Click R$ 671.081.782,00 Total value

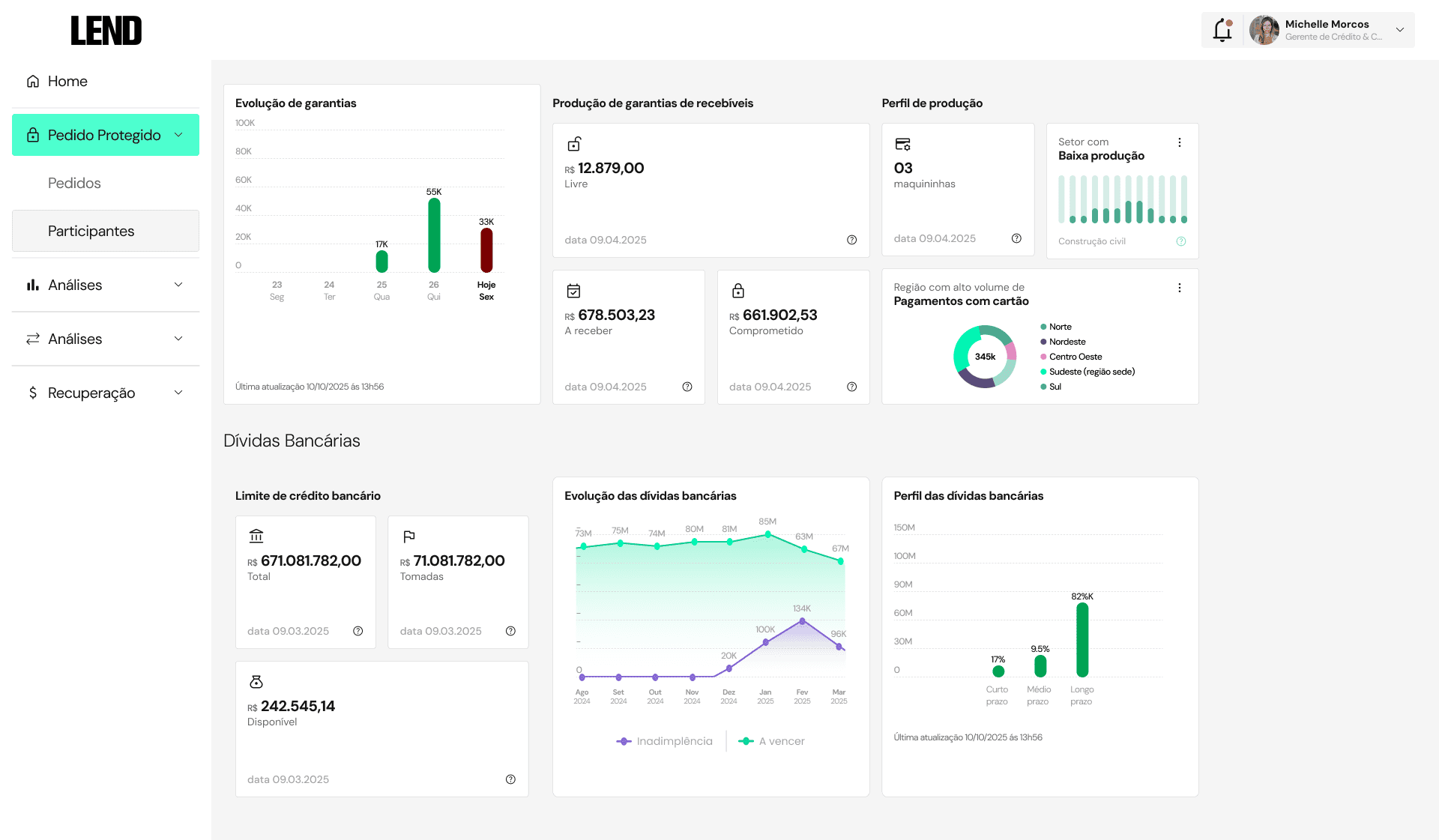point(304,560)
